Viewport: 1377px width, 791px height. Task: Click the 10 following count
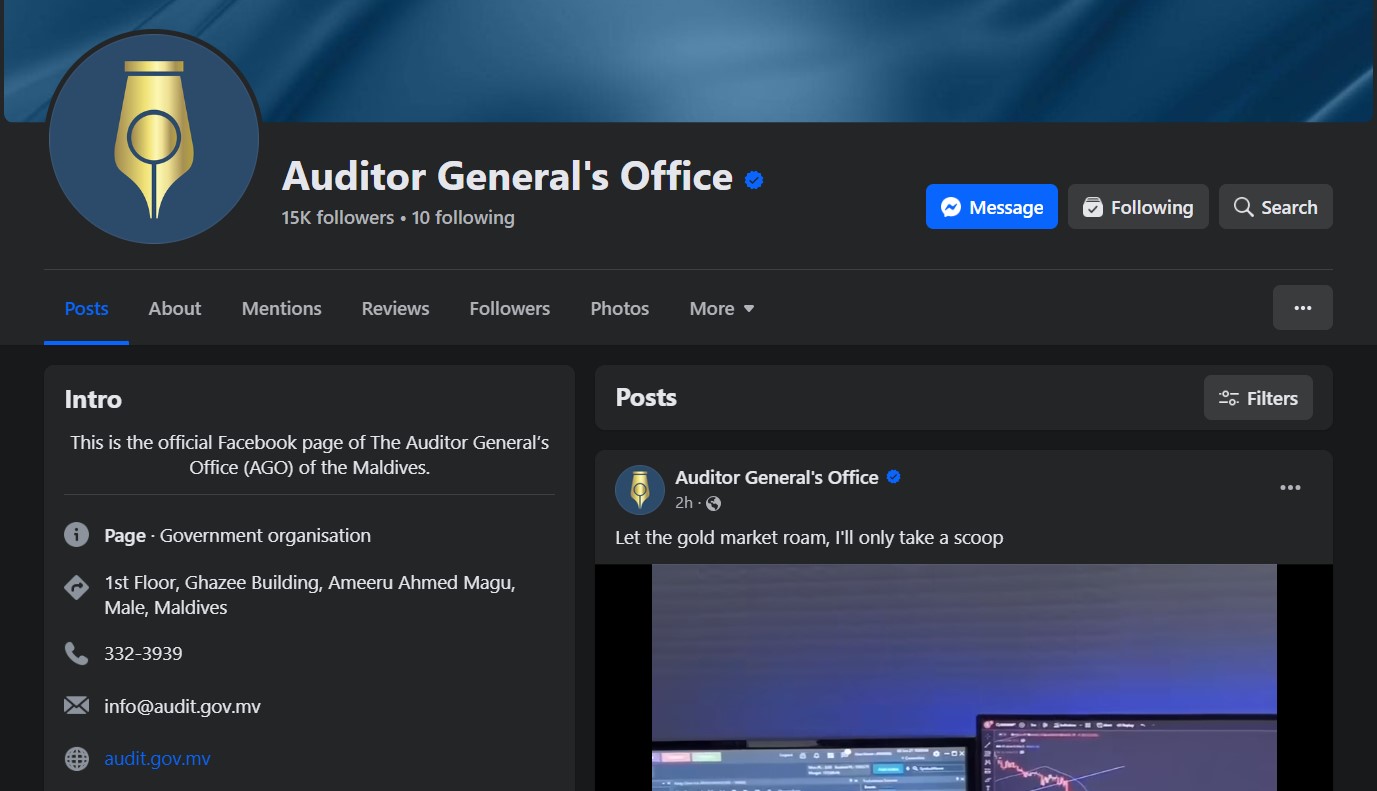[x=463, y=218]
